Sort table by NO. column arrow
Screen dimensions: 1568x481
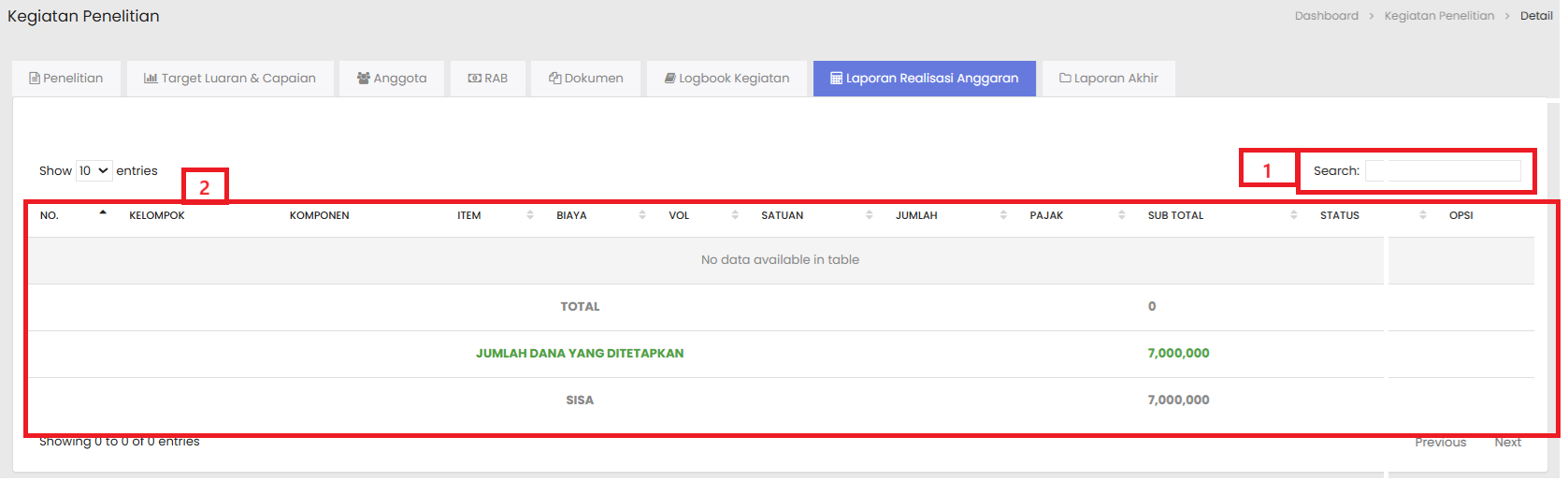pyautogui.click(x=103, y=214)
